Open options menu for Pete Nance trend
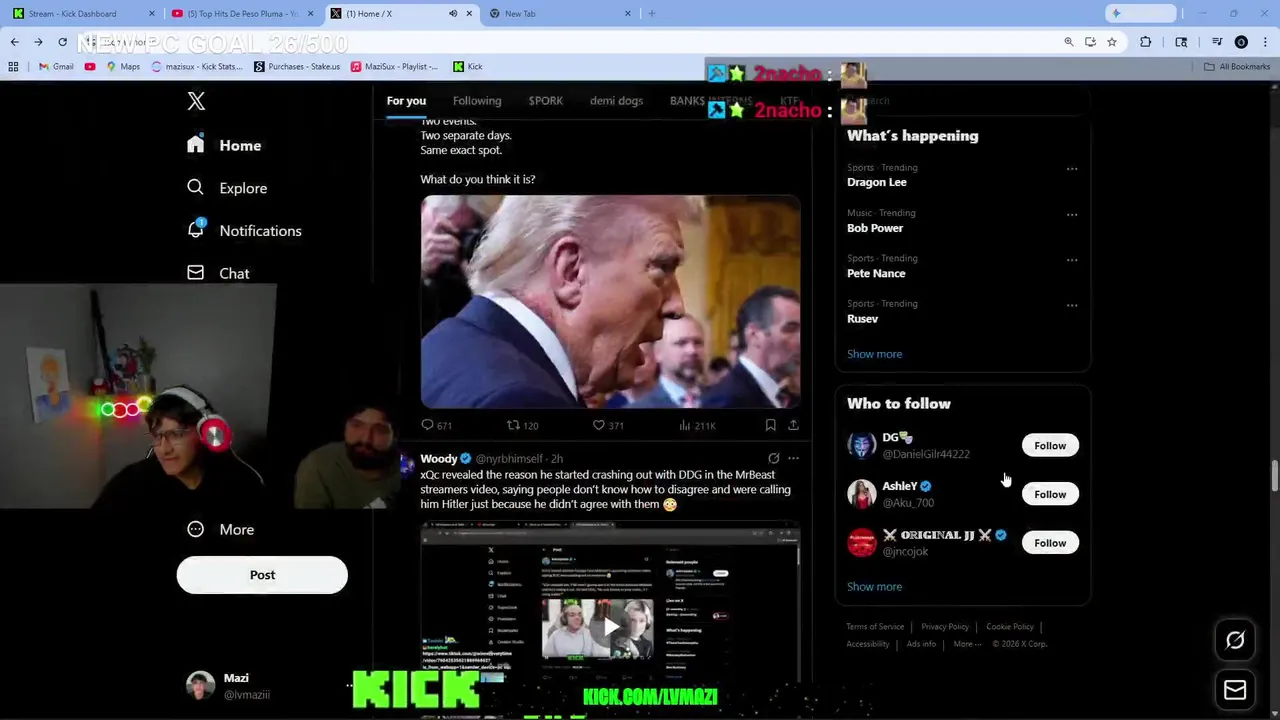Screen dimensions: 1280x720 pyautogui.click(x=1072, y=259)
